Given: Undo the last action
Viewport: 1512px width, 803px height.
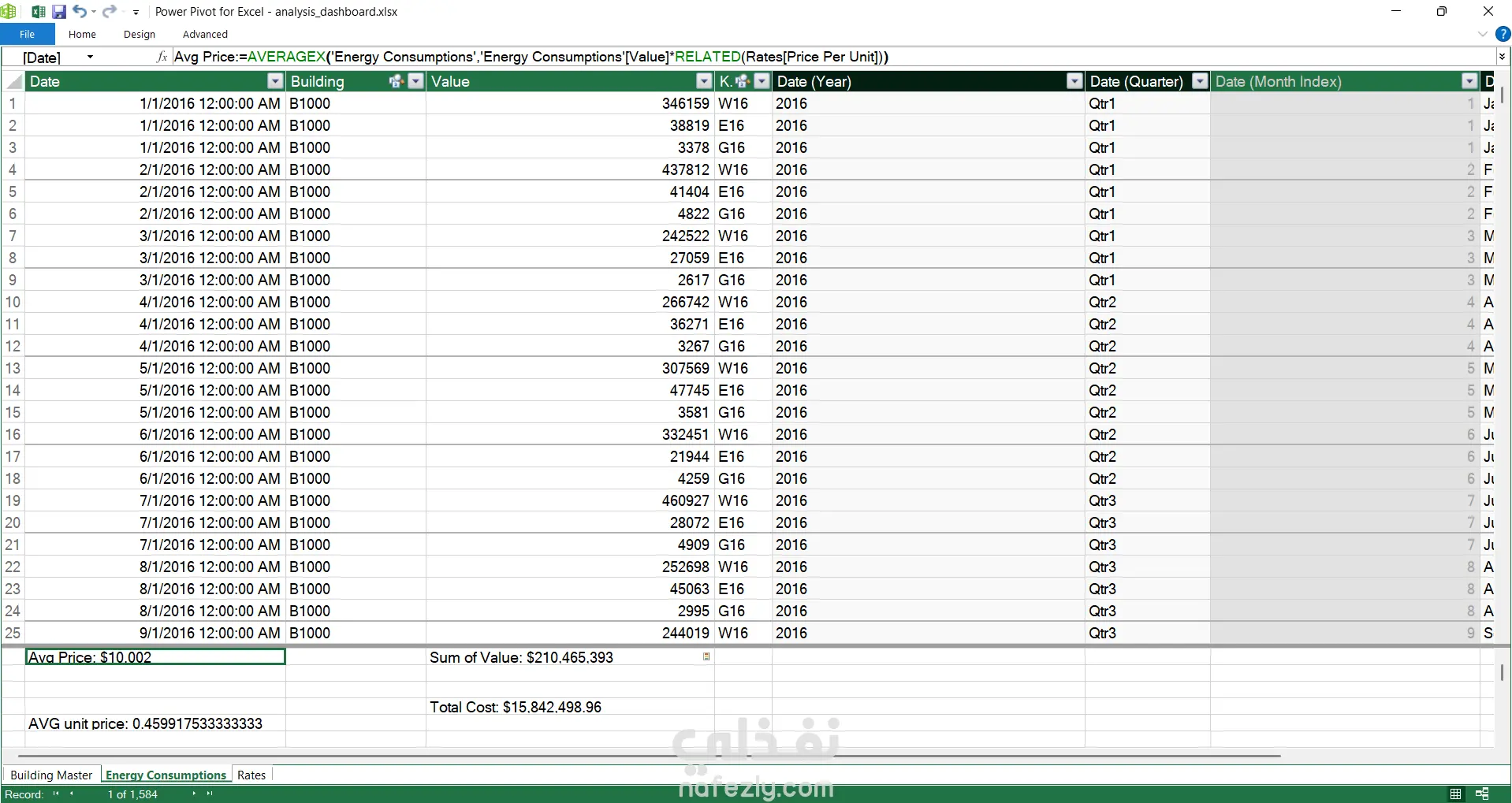Looking at the screenshot, I should [80, 11].
